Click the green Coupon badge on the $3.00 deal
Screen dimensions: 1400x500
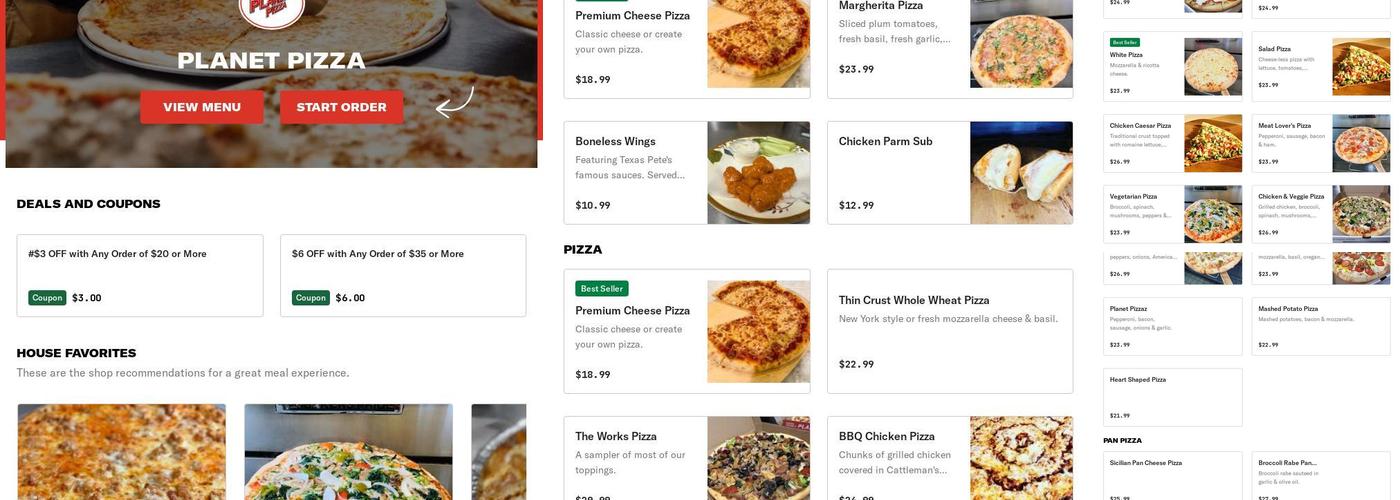(x=47, y=298)
